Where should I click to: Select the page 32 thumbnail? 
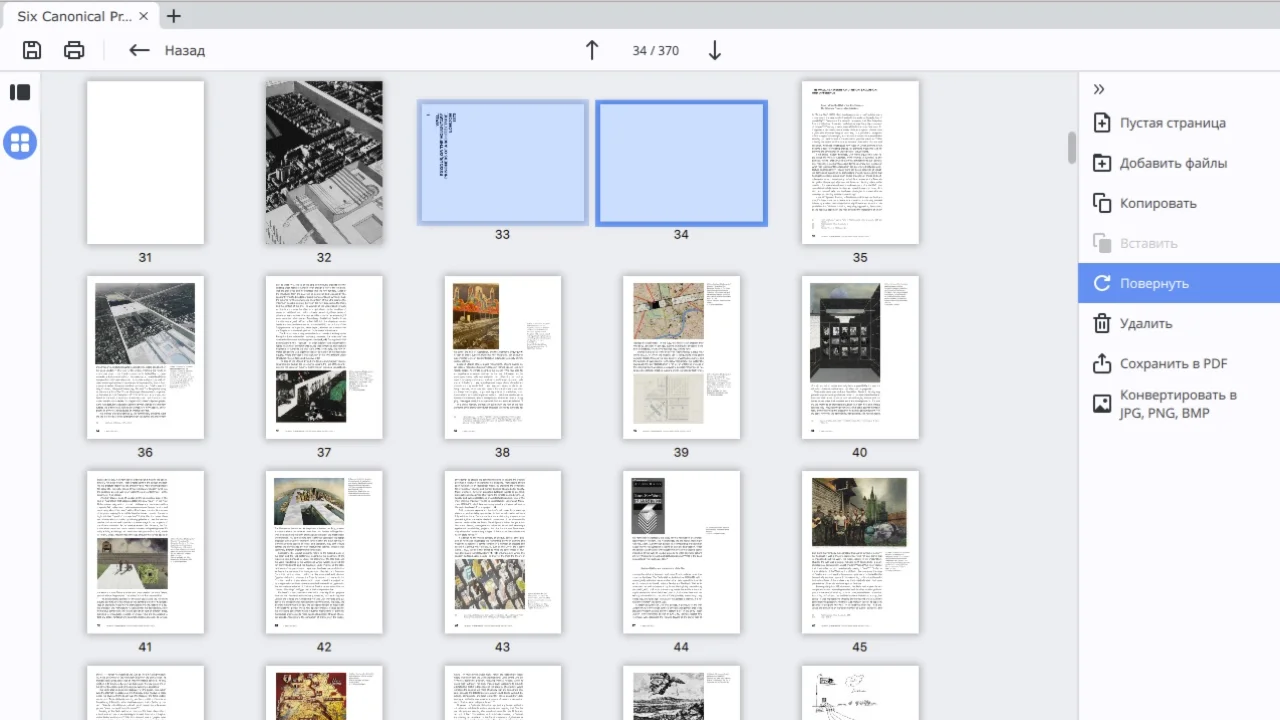324,162
